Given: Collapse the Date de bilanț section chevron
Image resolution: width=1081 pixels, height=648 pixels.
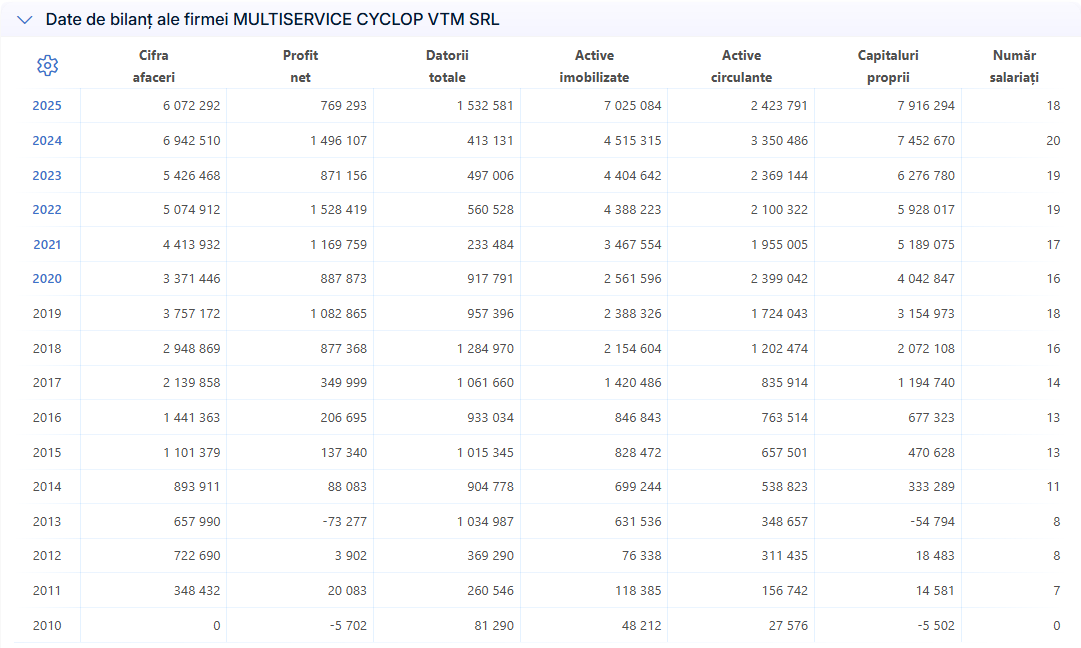Looking at the screenshot, I should tap(25, 20).
